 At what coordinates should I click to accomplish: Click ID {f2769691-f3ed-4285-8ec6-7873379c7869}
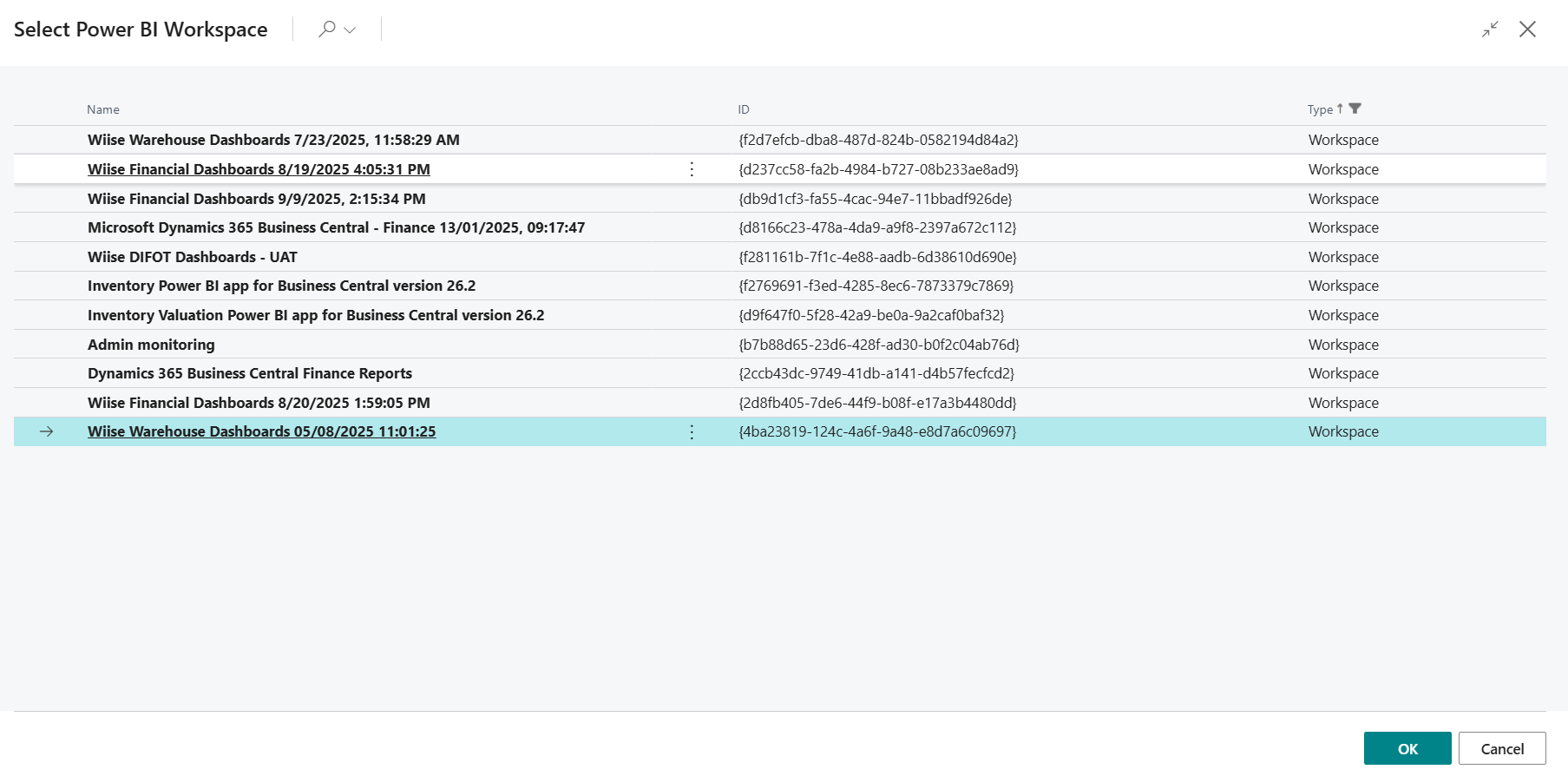[876, 286]
